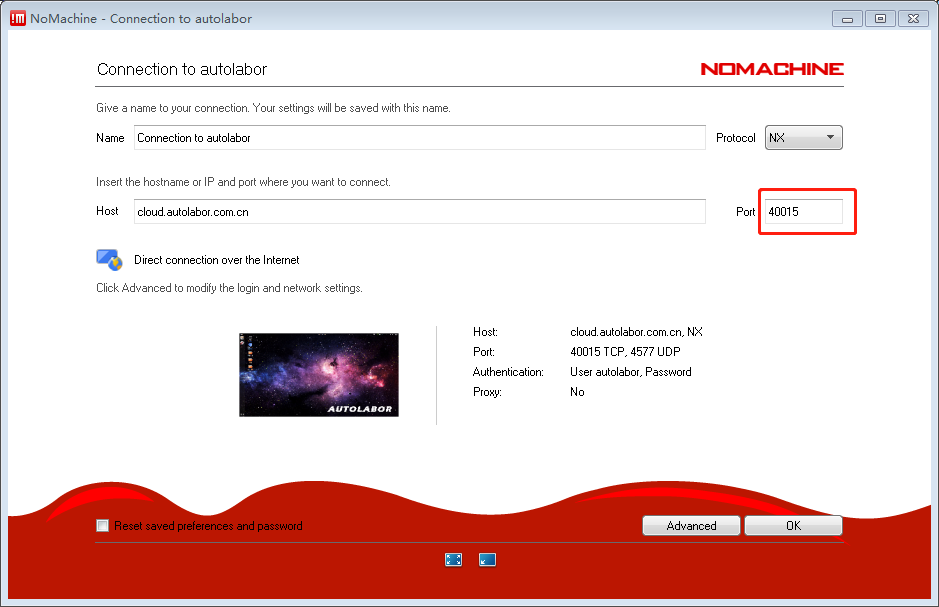Click the summary port value 40015 TCP, 4577 UDP
This screenshot has height=607, width=939.
(x=626, y=352)
